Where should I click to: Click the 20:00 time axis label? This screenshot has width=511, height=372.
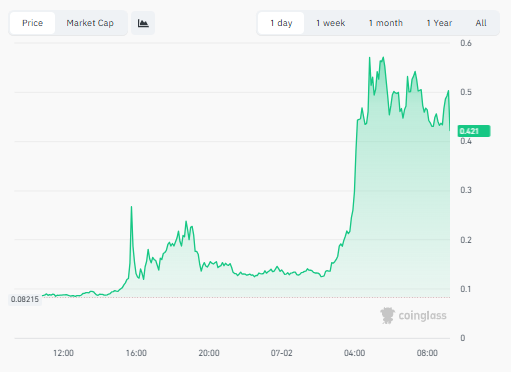coord(209,353)
